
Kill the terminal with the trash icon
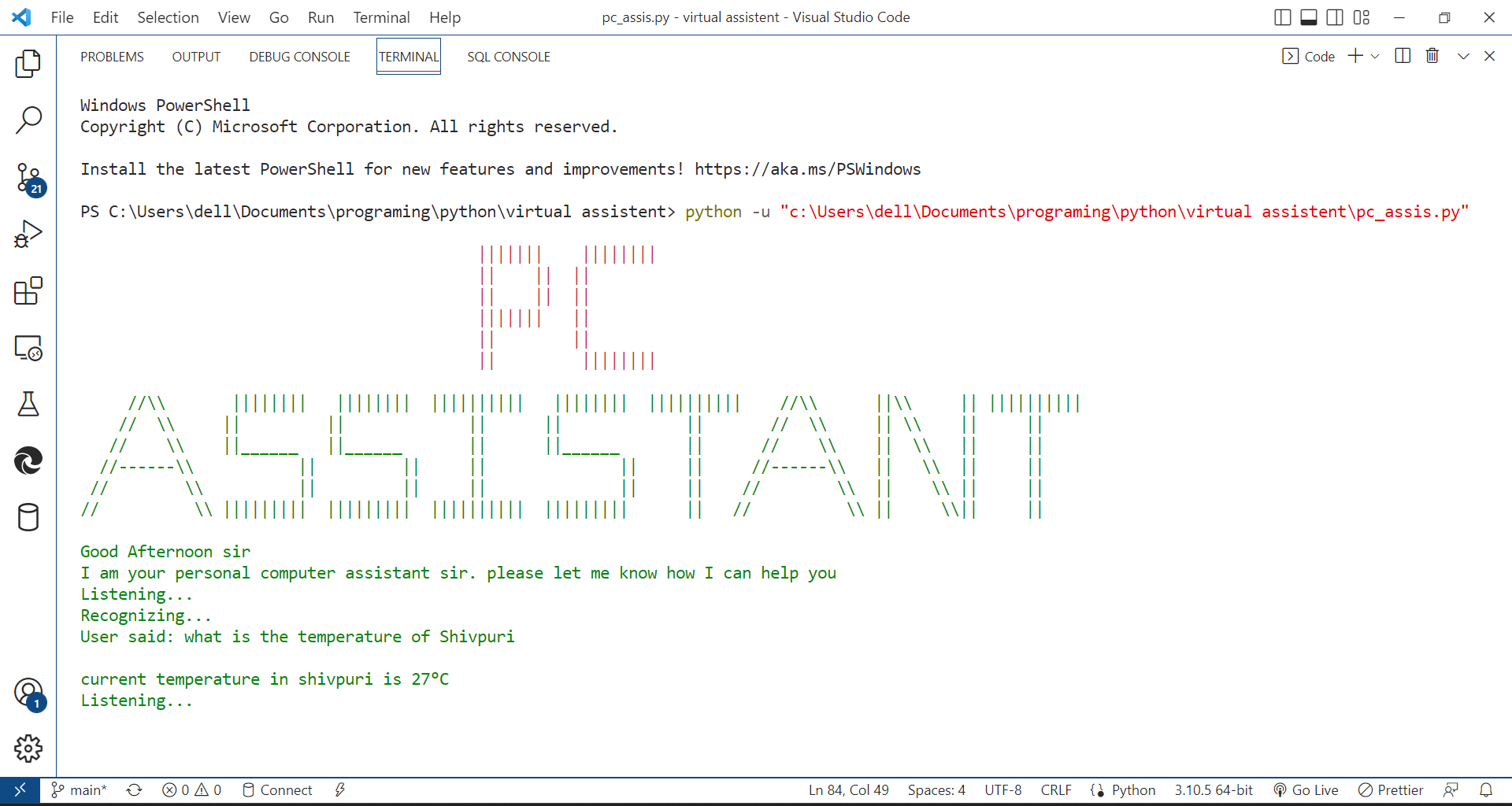tap(1432, 56)
